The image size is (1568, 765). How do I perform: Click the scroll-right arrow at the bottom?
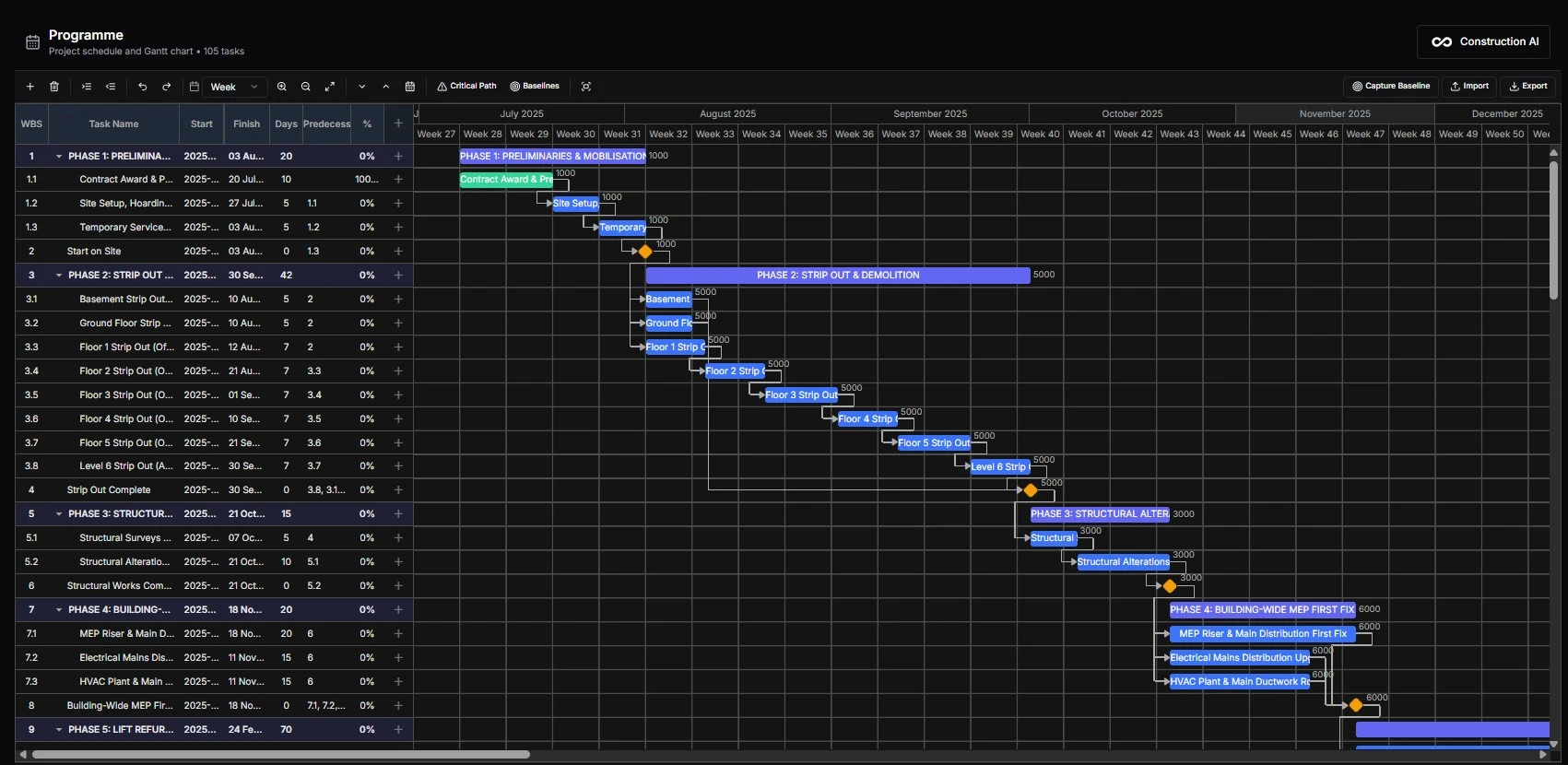pos(1543,754)
